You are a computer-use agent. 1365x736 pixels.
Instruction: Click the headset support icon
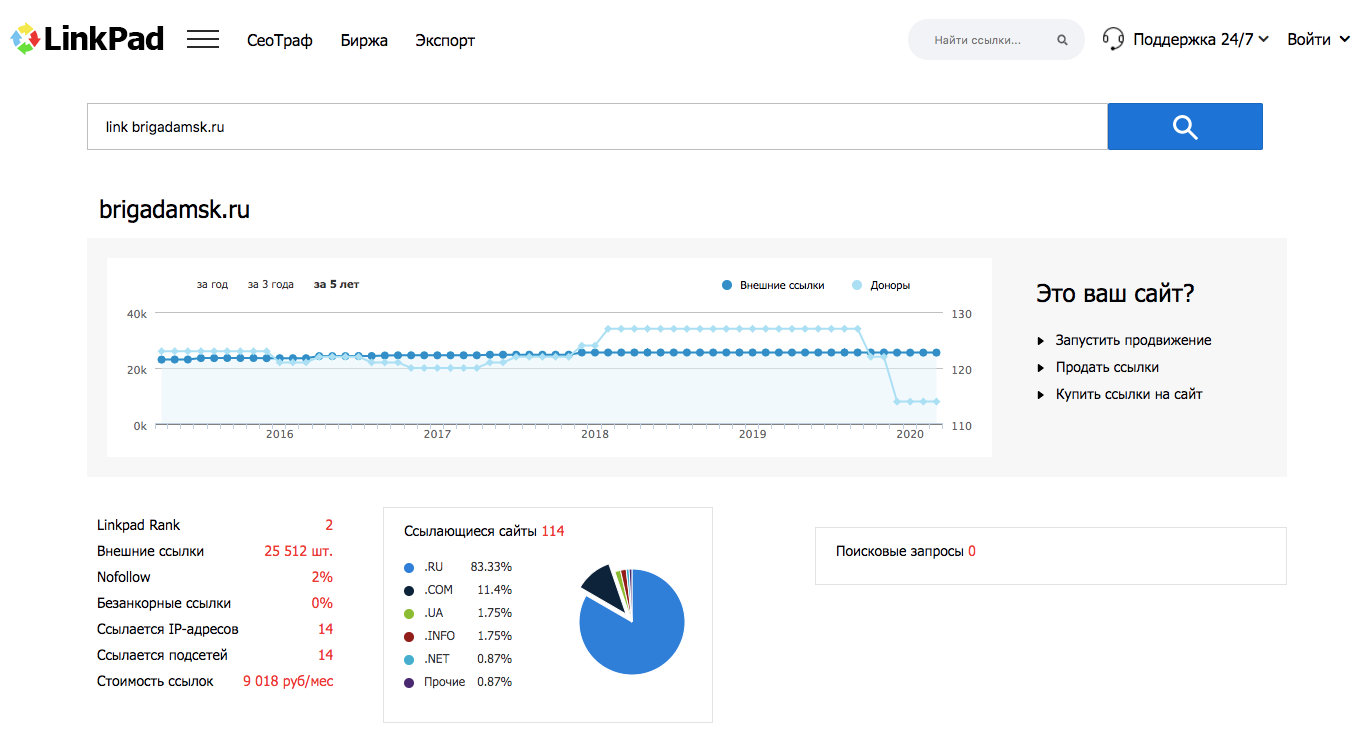point(1113,39)
